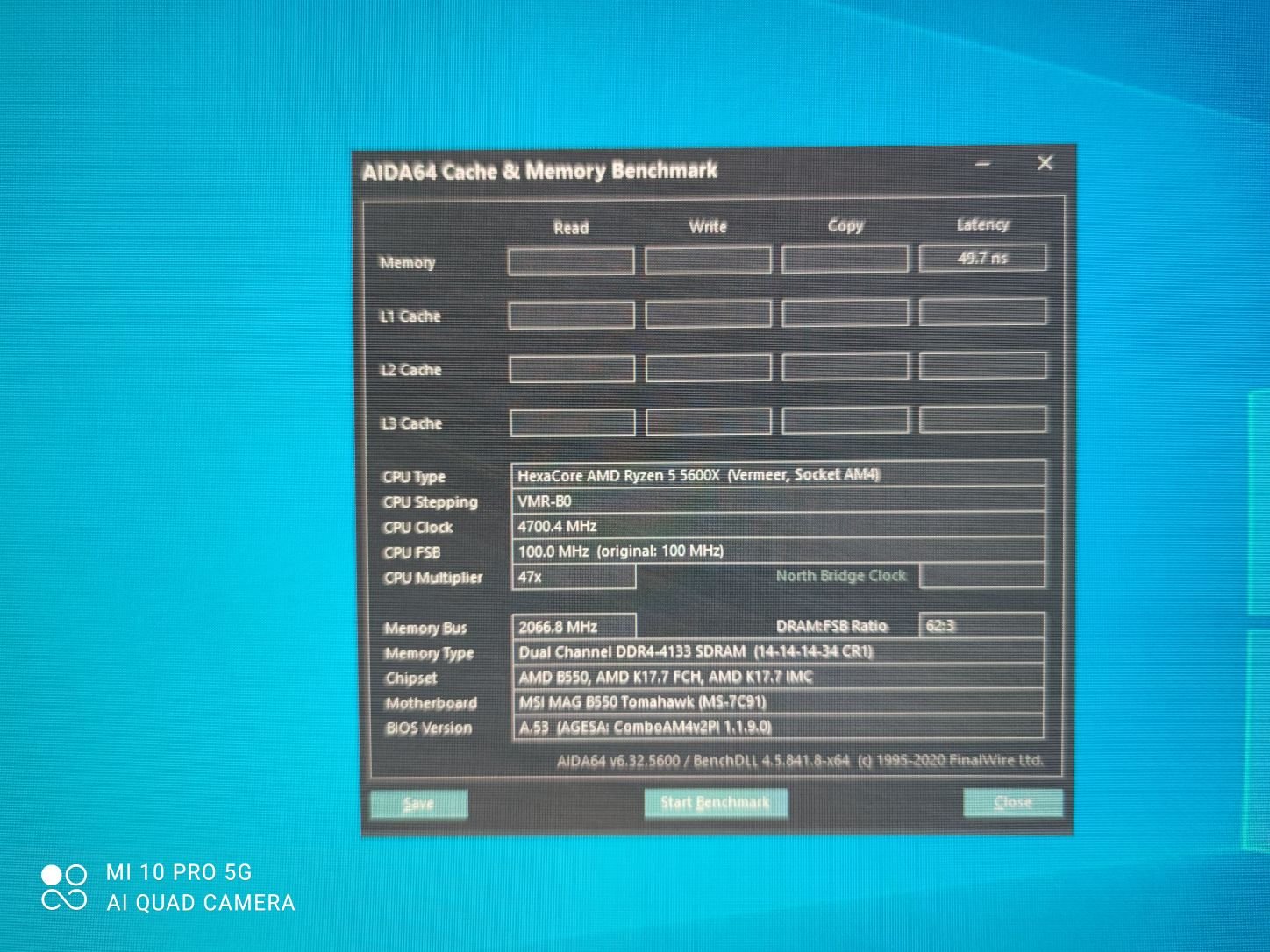Click the AIDA64 version footer text
The width and height of the screenshot is (1270, 952).
pos(800,760)
